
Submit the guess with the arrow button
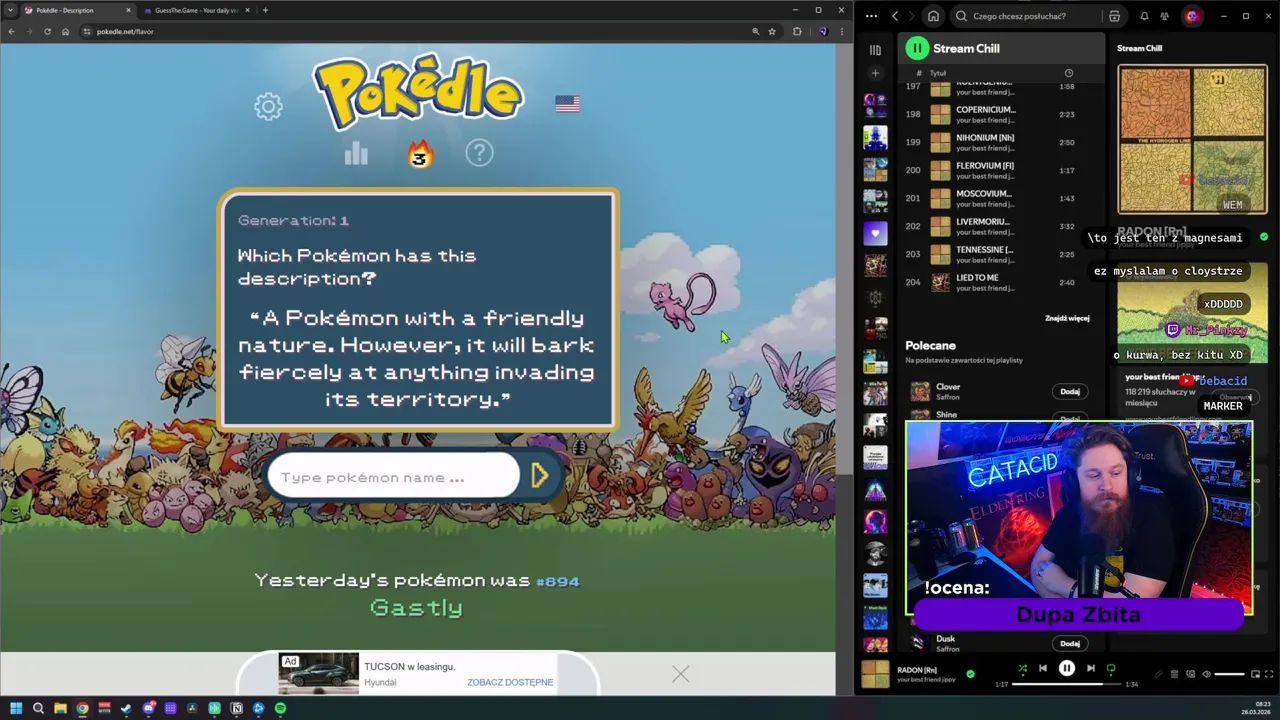[540, 476]
